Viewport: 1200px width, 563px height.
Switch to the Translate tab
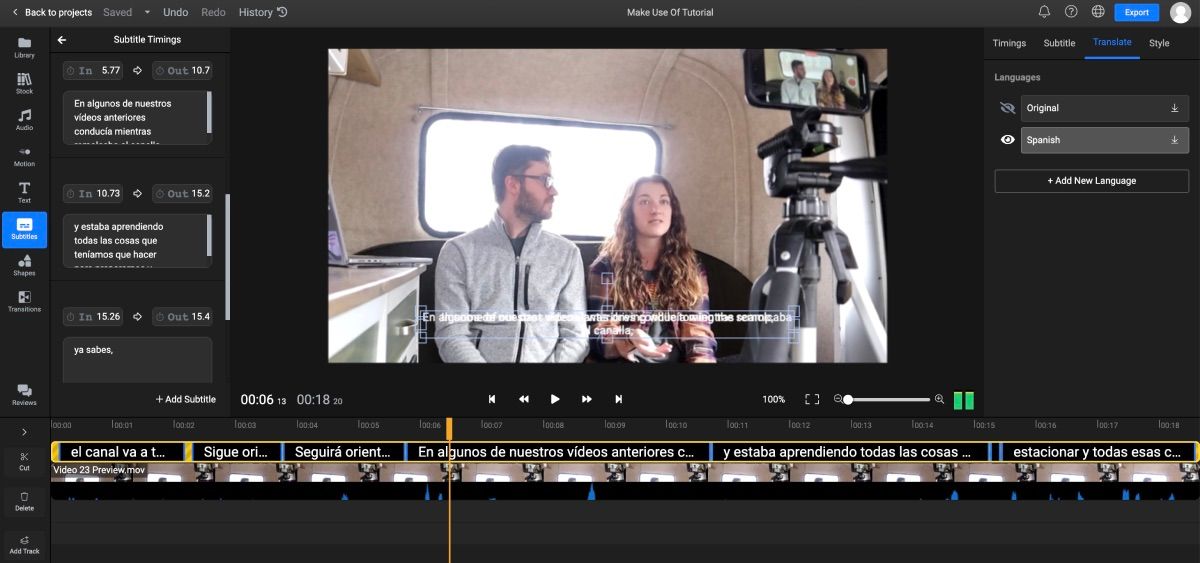coord(1112,42)
